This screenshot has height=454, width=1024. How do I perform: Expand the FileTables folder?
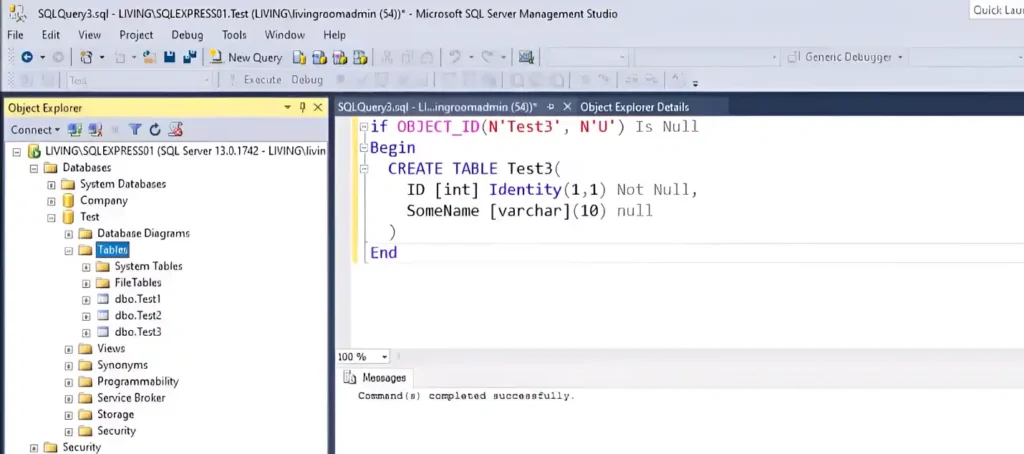point(86,283)
